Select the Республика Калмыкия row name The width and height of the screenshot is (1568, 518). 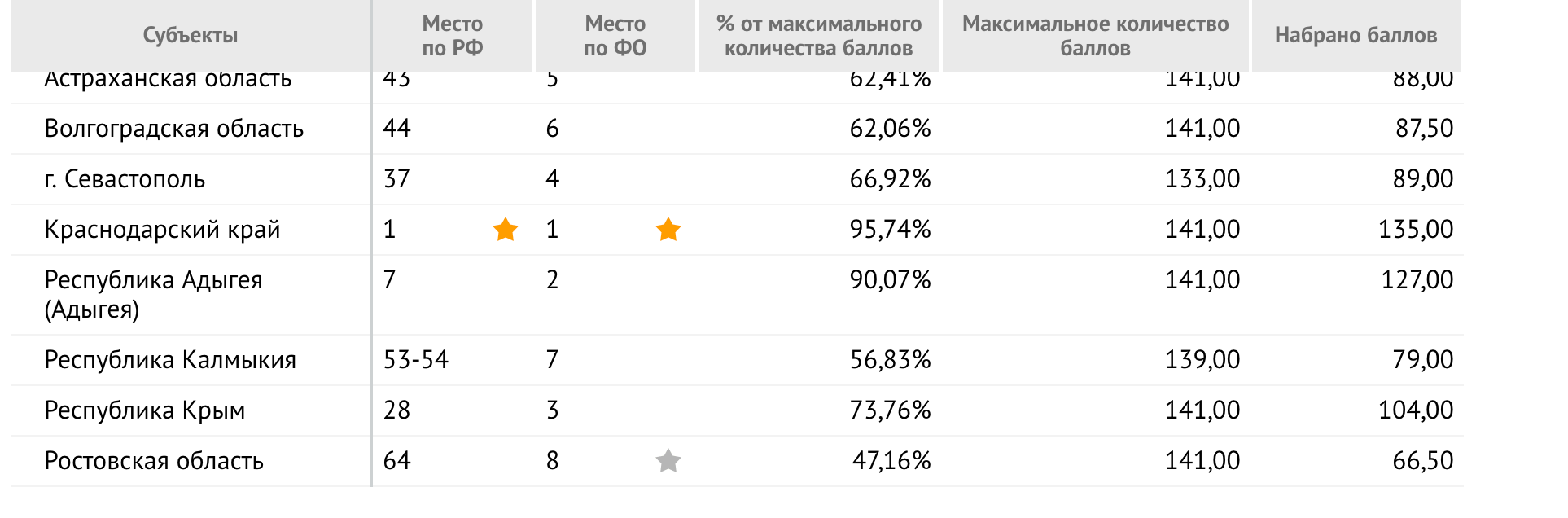tap(170, 360)
